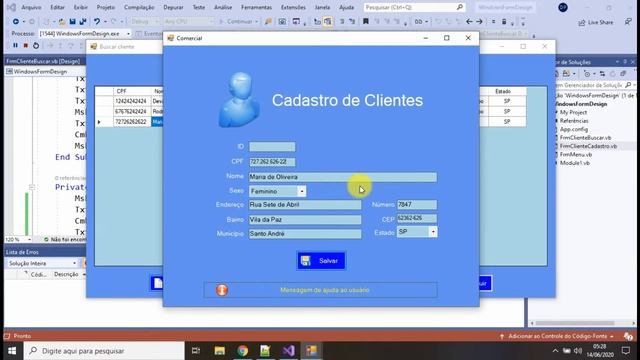Open the Editar menu
Viewport: 640px width, 360px height.
pyautogui.click(x=58, y=7)
